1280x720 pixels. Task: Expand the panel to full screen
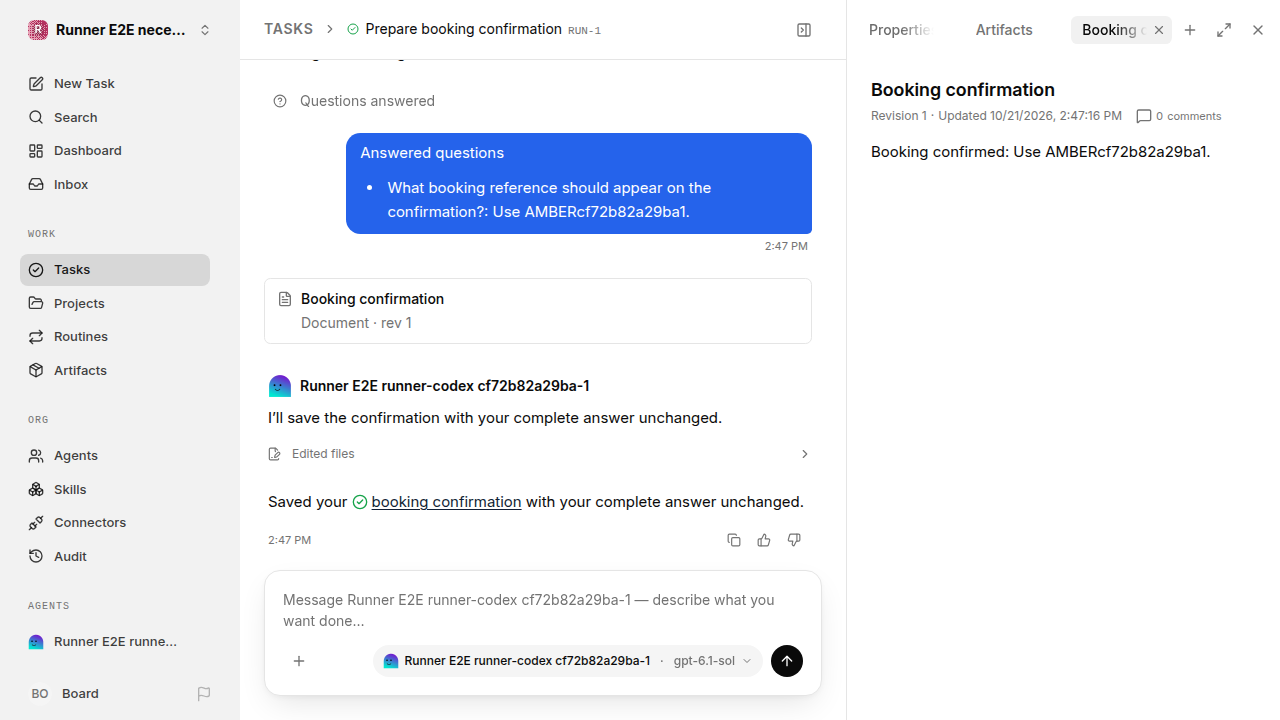(x=1224, y=30)
